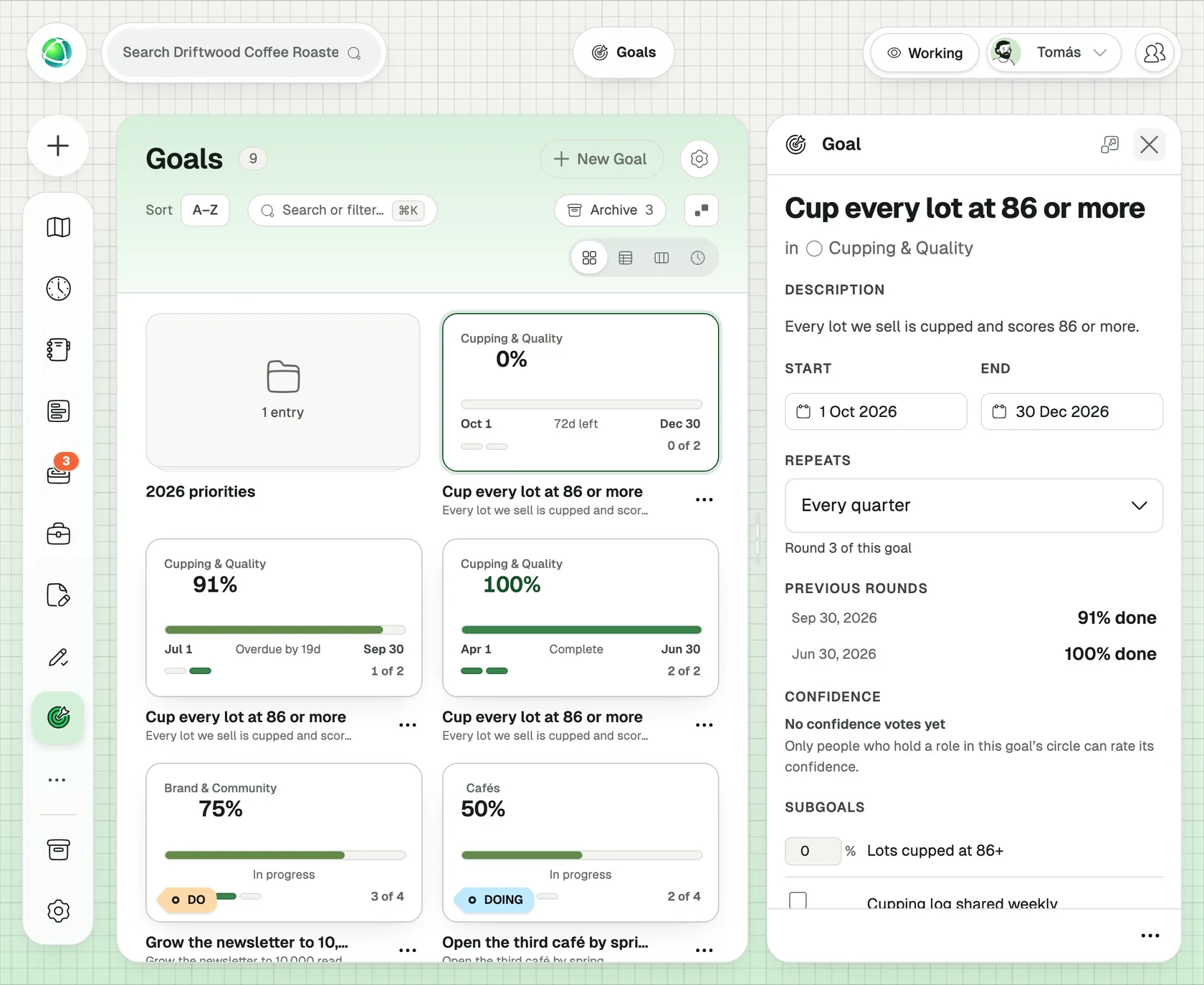Open the inbox icon with badge 3

pyautogui.click(x=58, y=473)
